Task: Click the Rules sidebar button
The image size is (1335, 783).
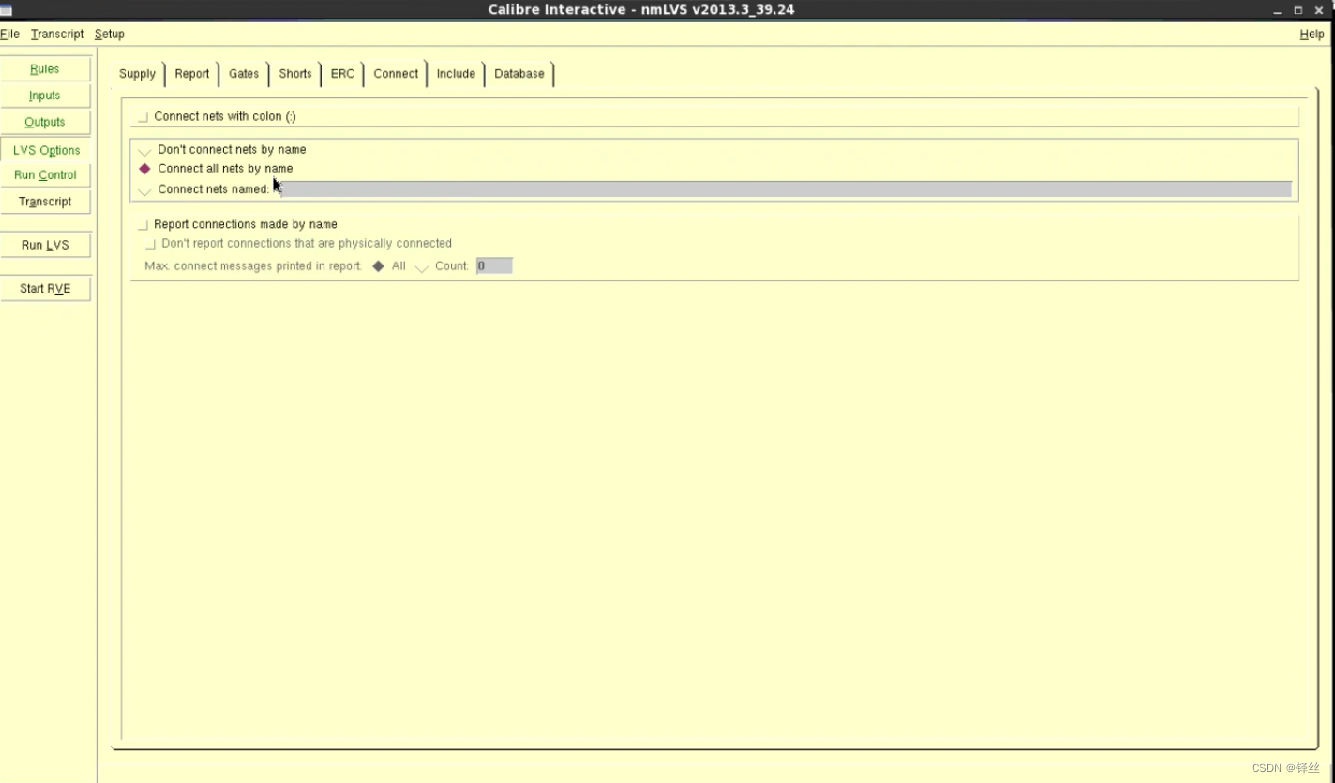Action: pos(45,69)
